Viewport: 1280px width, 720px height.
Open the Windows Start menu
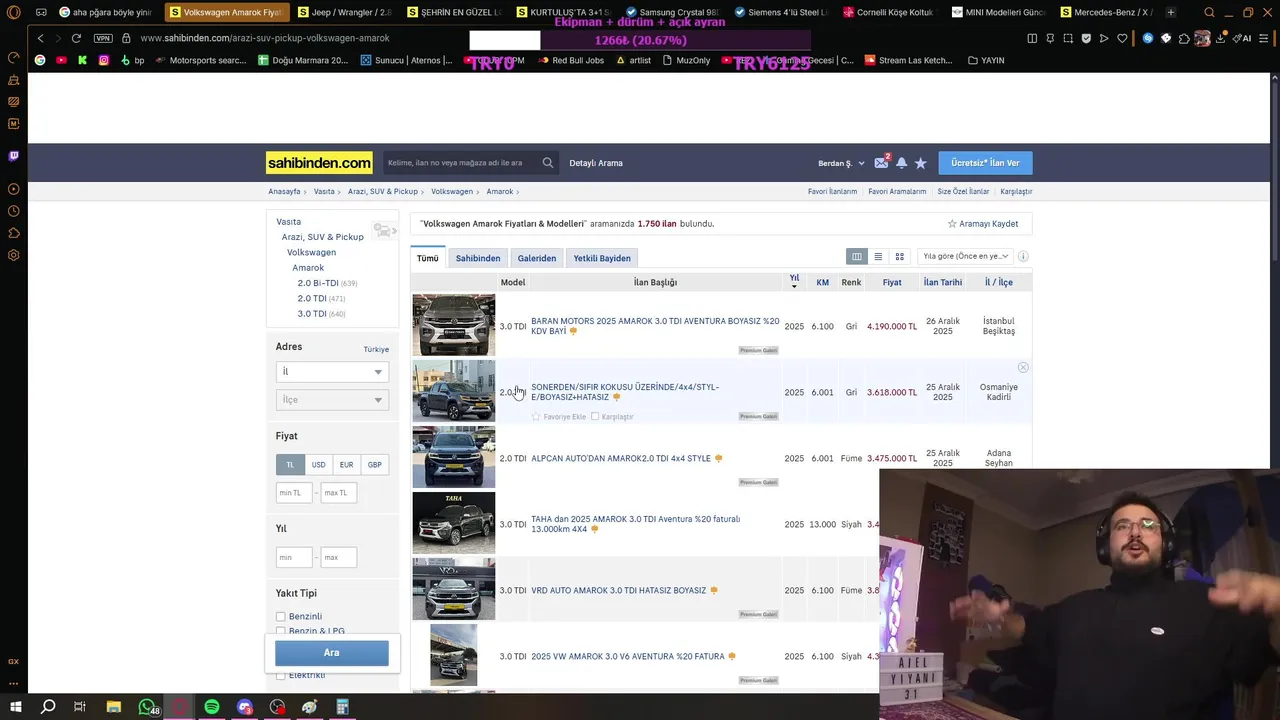(16, 707)
